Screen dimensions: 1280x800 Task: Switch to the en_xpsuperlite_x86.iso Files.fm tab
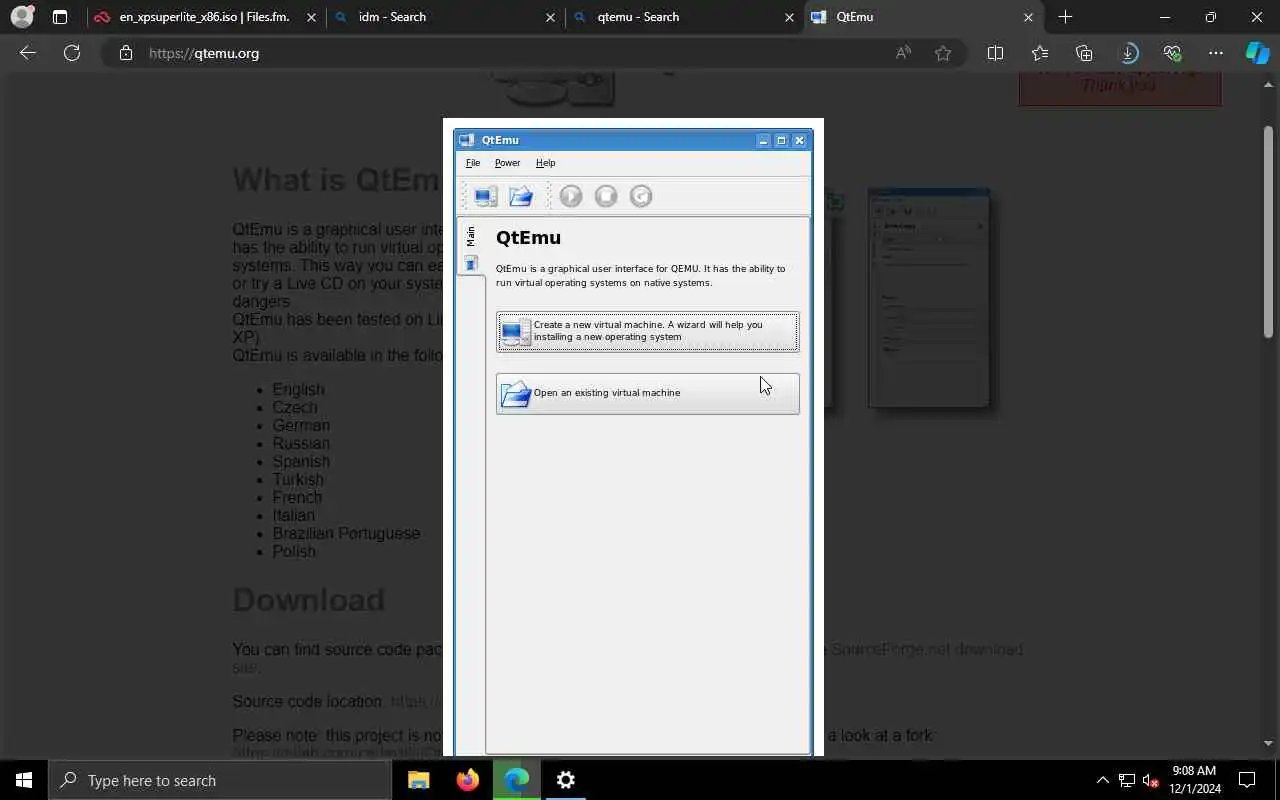(x=204, y=17)
